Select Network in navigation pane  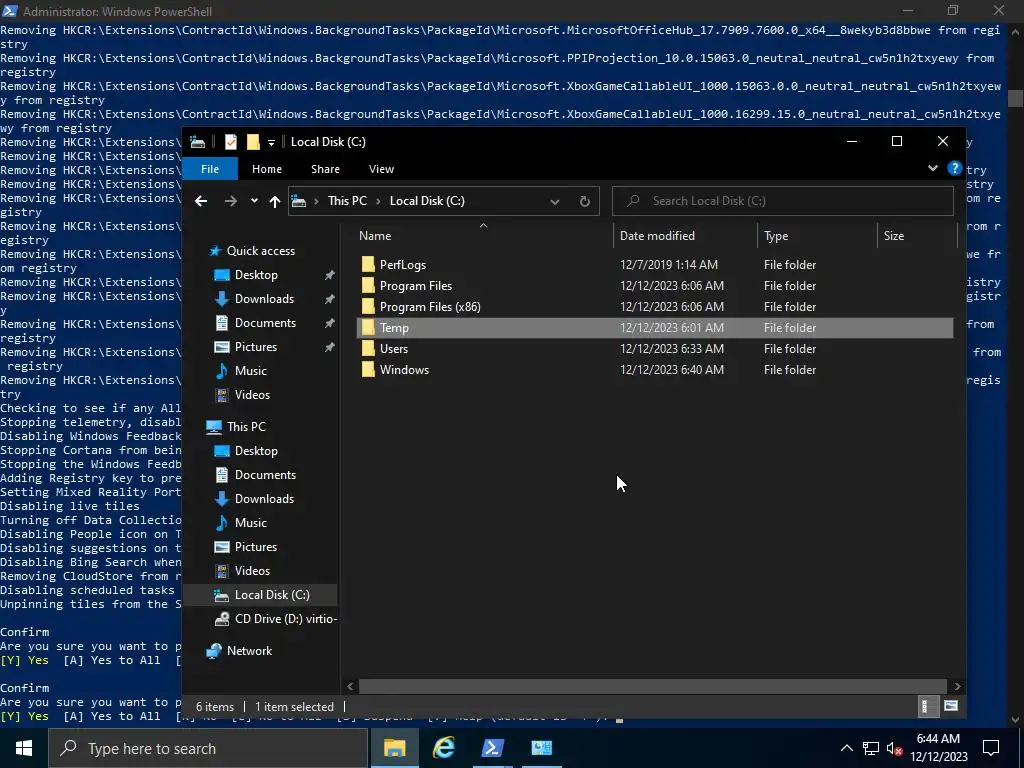point(249,650)
